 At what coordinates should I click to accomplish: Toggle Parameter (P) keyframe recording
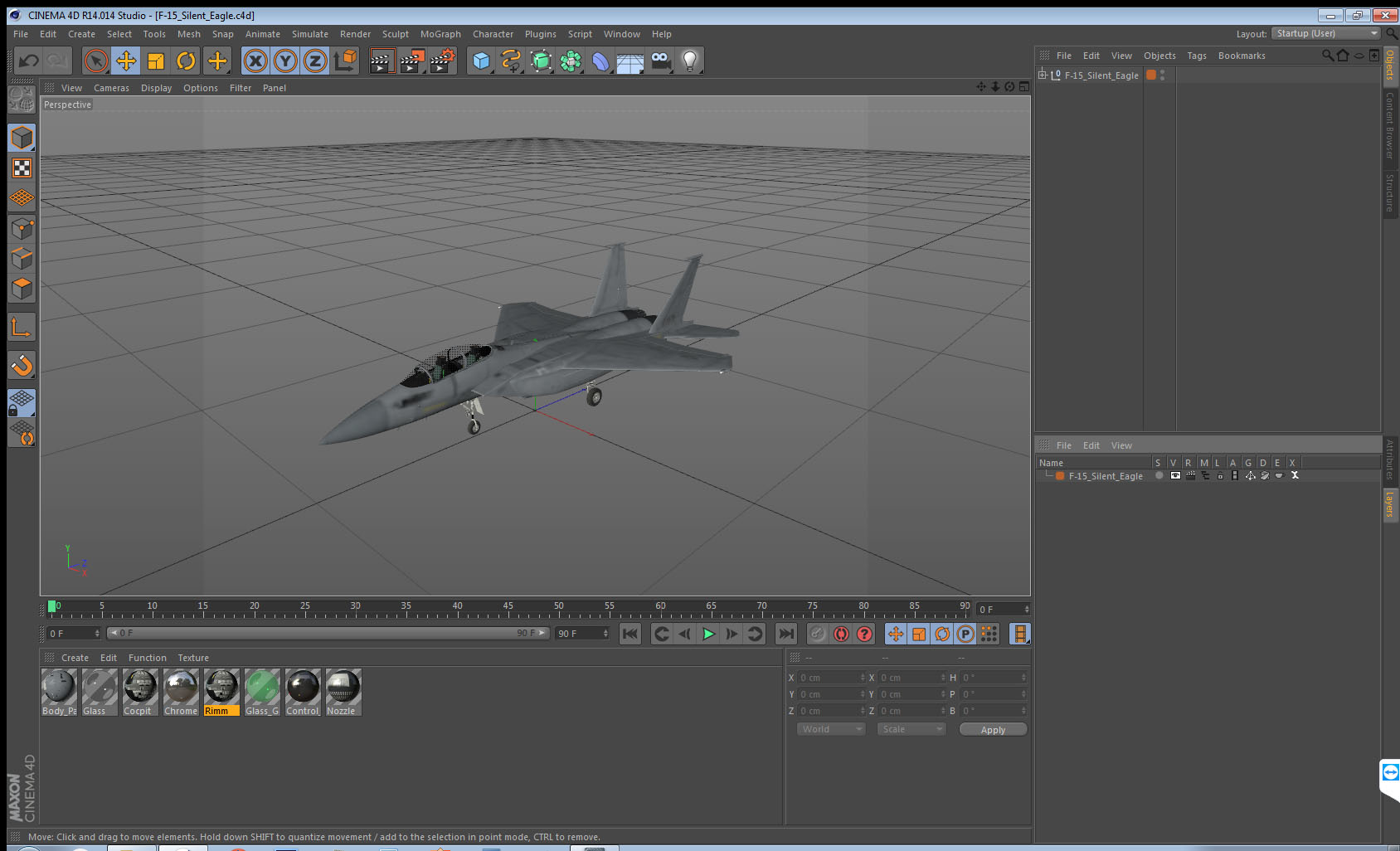pyautogui.click(x=965, y=634)
